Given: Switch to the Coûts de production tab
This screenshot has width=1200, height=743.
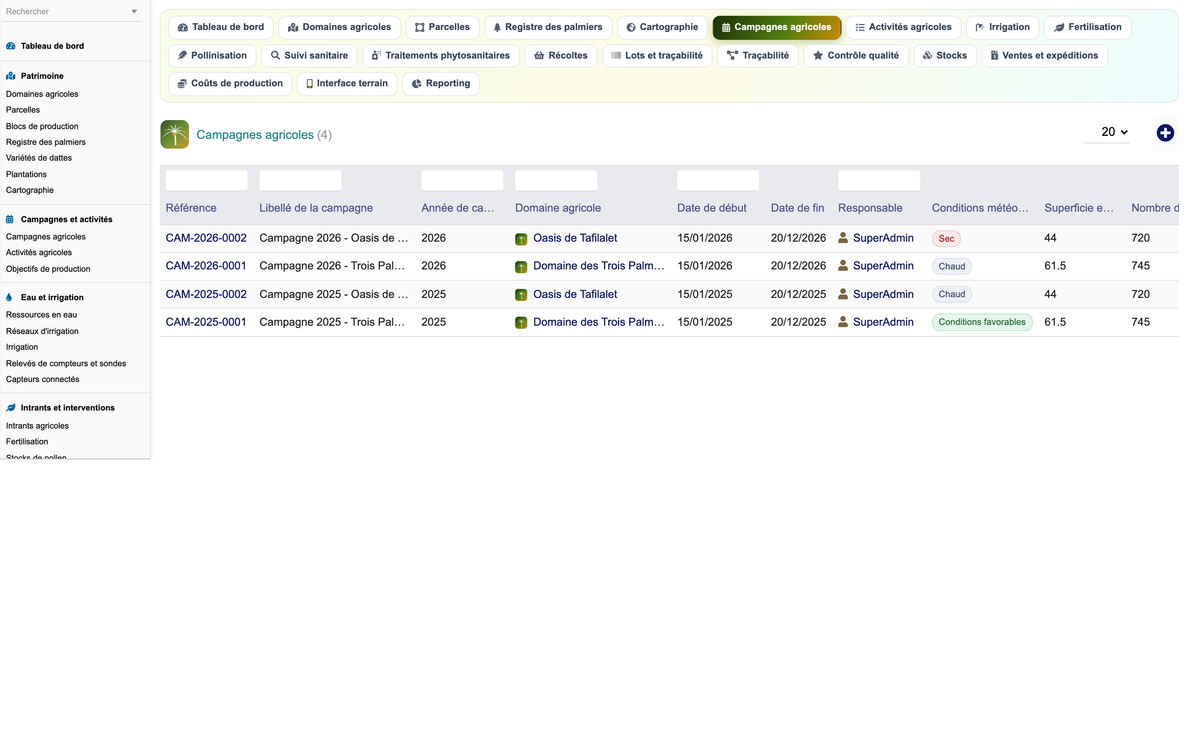Looking at the screenshot, I should 230,83.
